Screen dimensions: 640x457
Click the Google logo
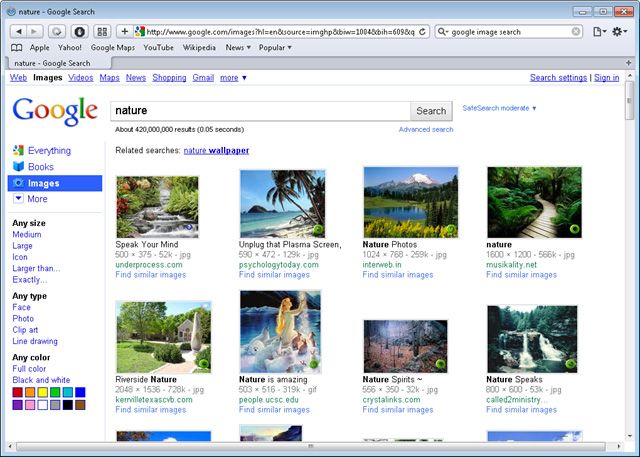(x=55, y=111)
